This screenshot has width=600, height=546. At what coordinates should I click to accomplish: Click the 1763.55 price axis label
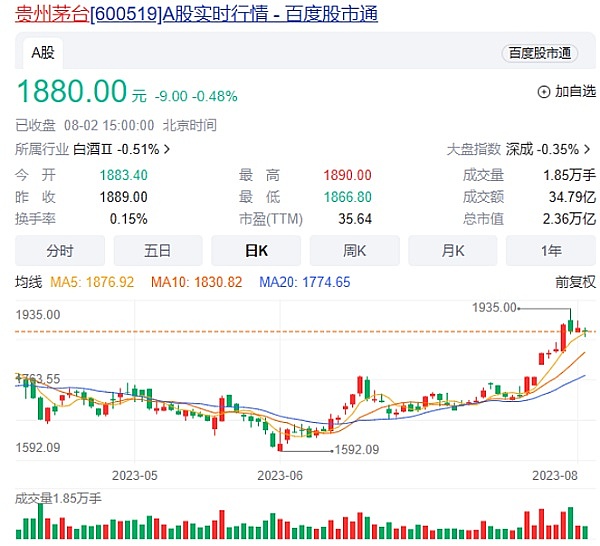[38, 379]
